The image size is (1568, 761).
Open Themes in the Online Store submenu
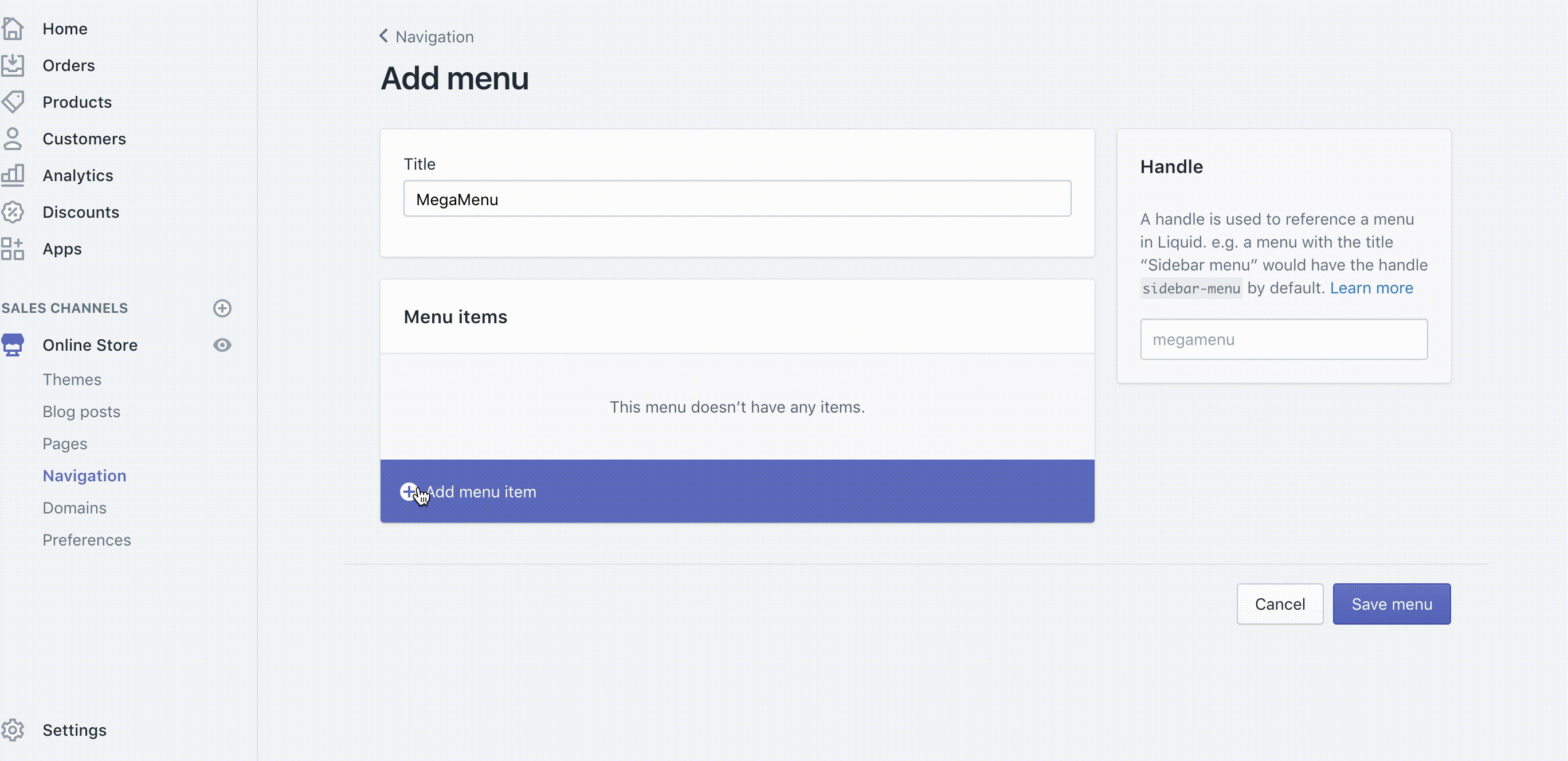(x=72, y=379)
